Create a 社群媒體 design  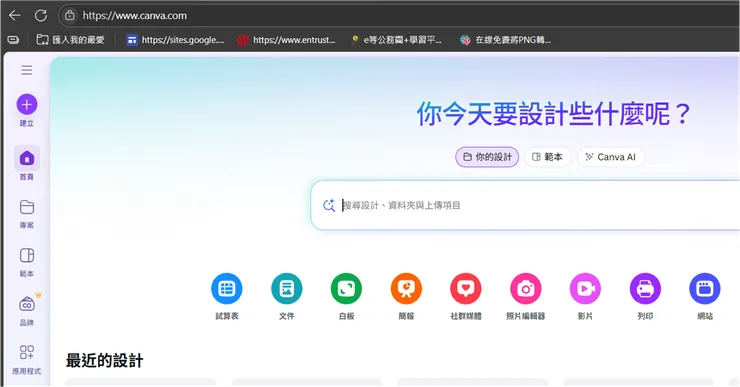[x=466, y=297]
